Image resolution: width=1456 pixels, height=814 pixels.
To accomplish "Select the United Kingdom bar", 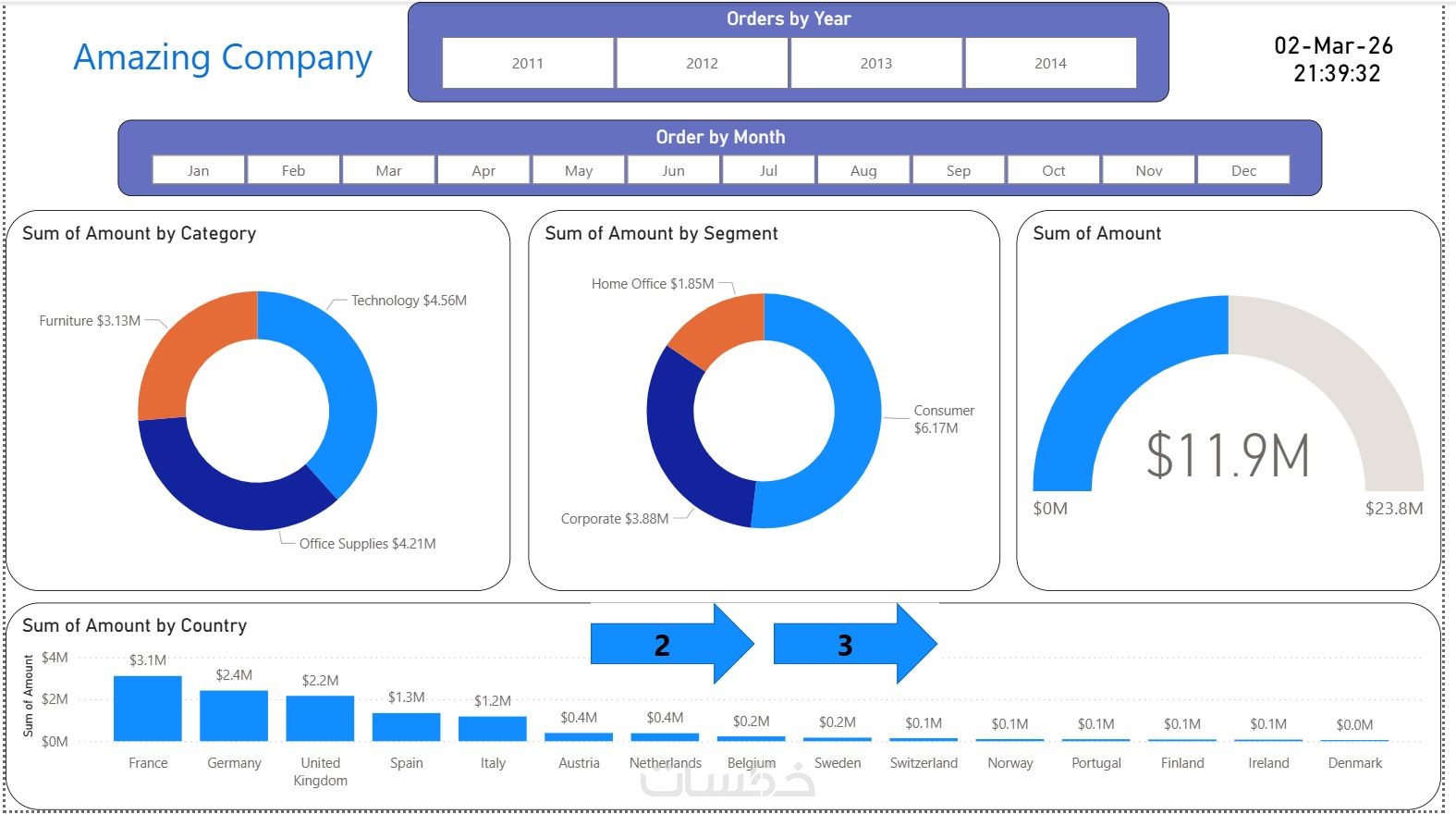I will click(320, 718).
